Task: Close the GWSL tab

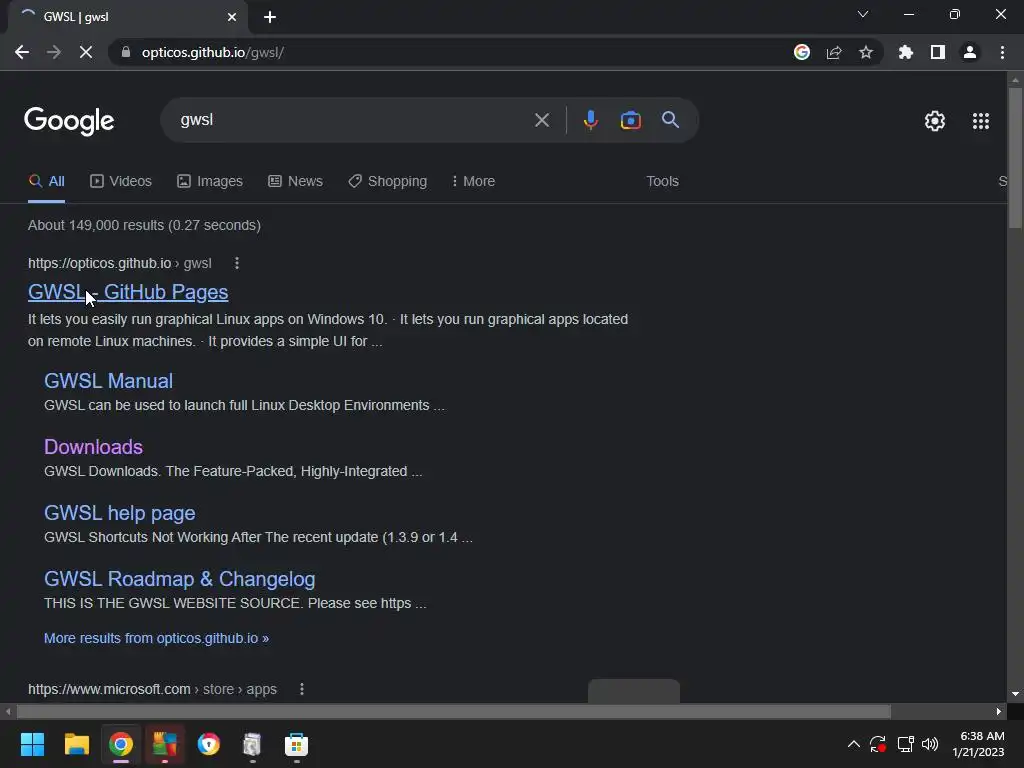Action: [232, 17]
